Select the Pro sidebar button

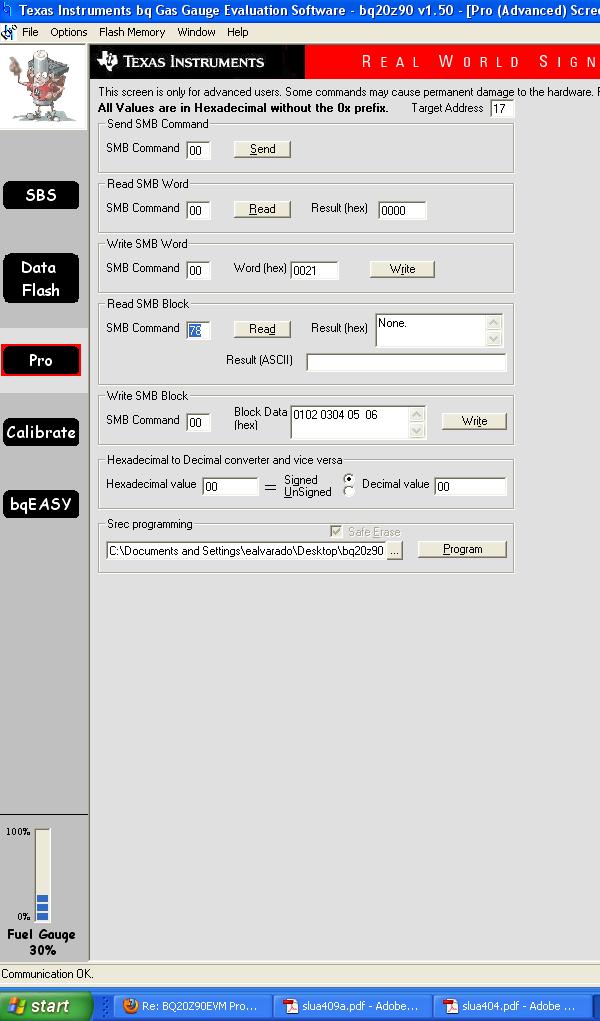coord(41,360)
